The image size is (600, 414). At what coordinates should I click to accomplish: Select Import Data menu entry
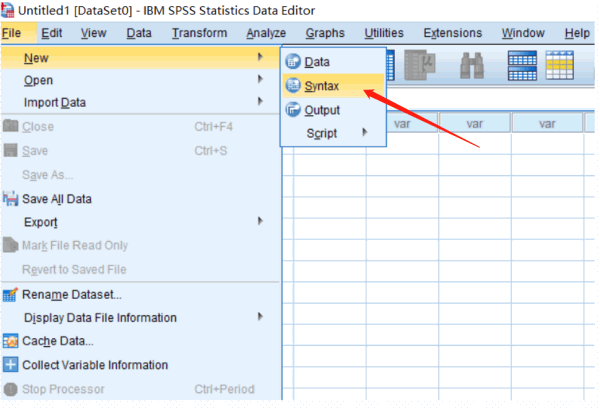pyautogui.click(x=140, y=102)
